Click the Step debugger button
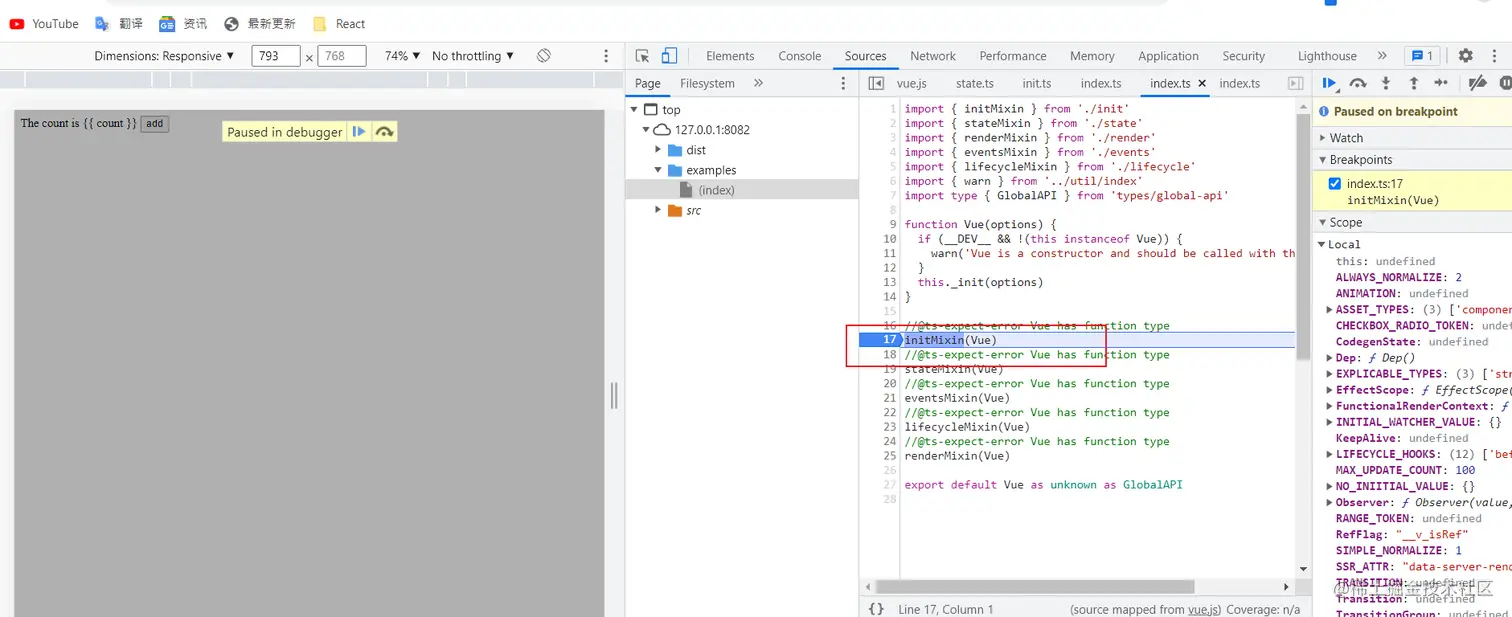1512x617 pixels. click(1441, 83)
